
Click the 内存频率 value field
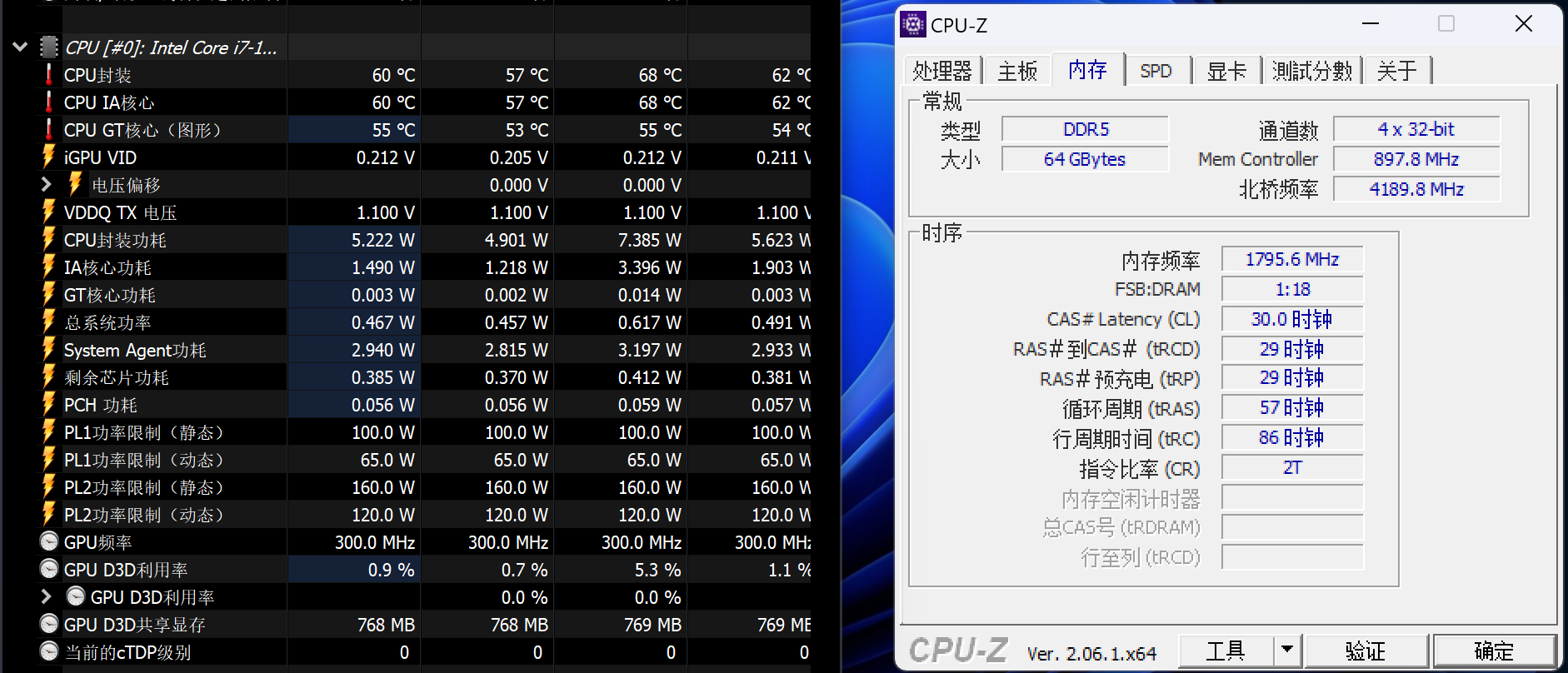pyautogui.click(x=1291, y=260)
